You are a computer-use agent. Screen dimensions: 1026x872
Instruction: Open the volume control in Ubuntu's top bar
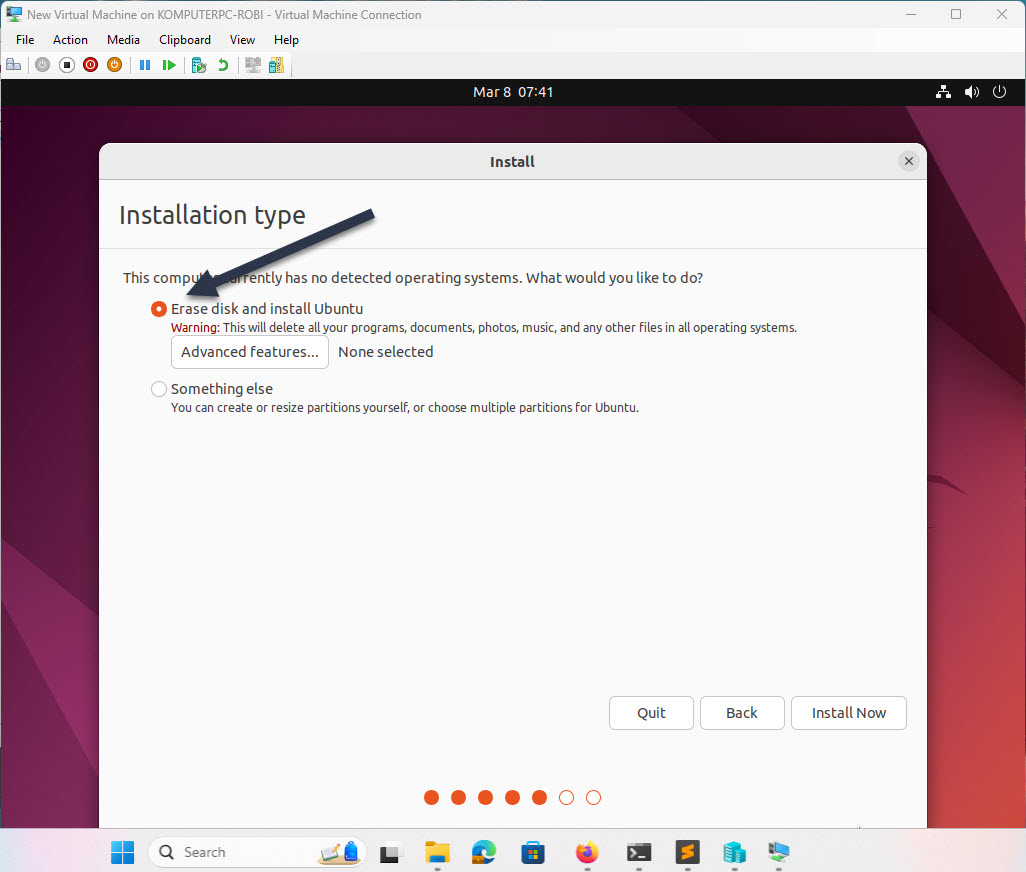[971, 91]
